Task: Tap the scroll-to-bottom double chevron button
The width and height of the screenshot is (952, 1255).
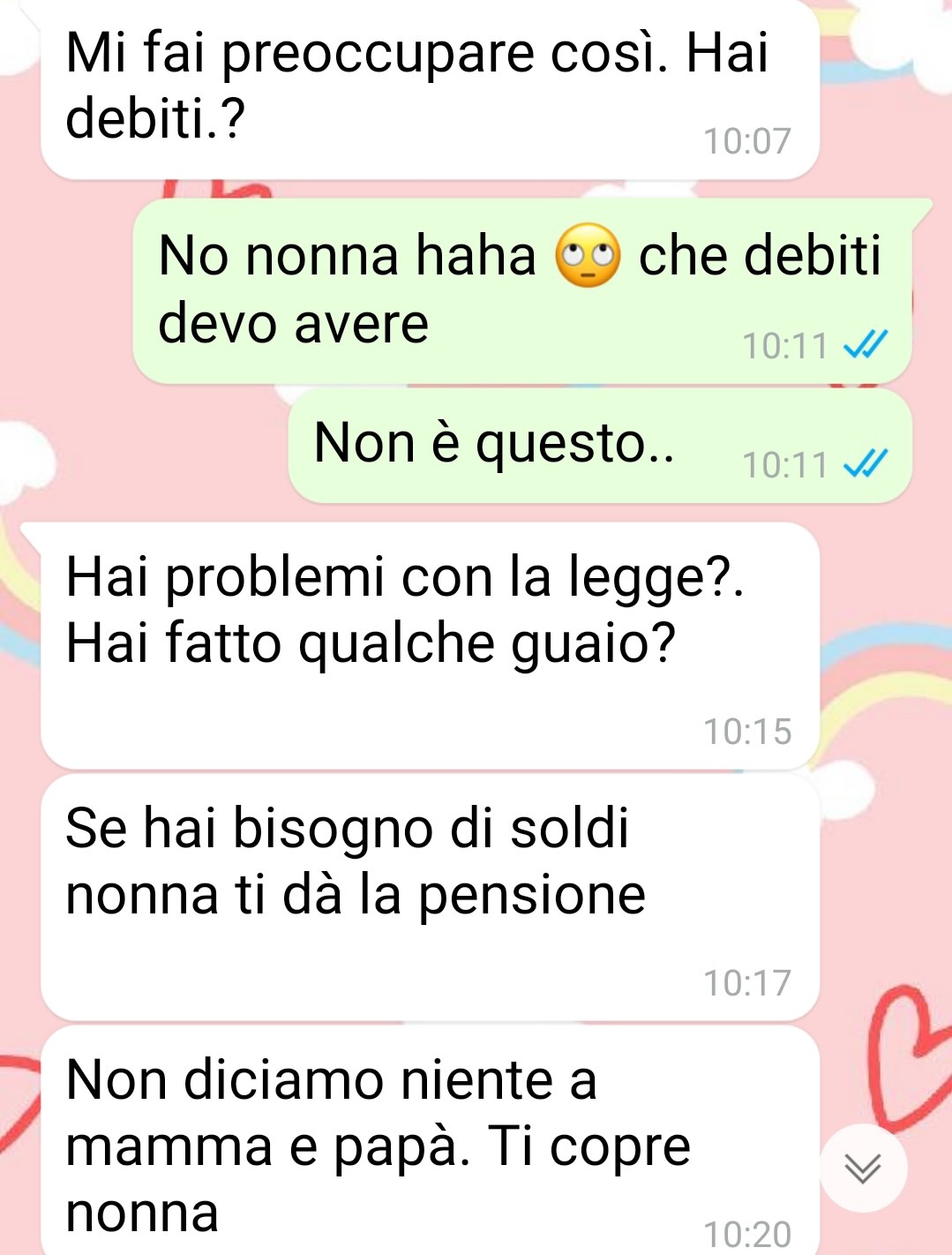Action: pyautogui.click(x=863, y=1168)
